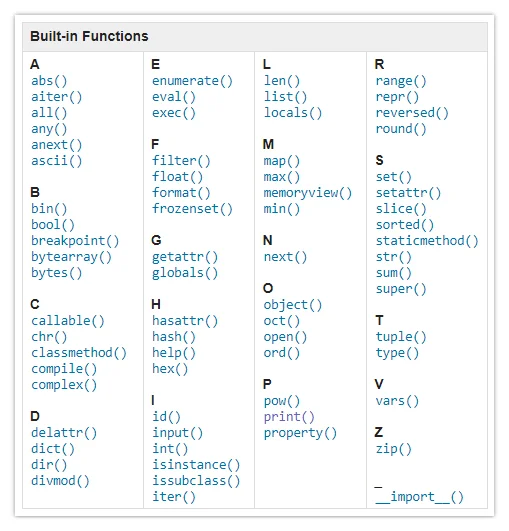Open the chr() function link
This screenshot has height=531, width=509.
coord(49,337)
